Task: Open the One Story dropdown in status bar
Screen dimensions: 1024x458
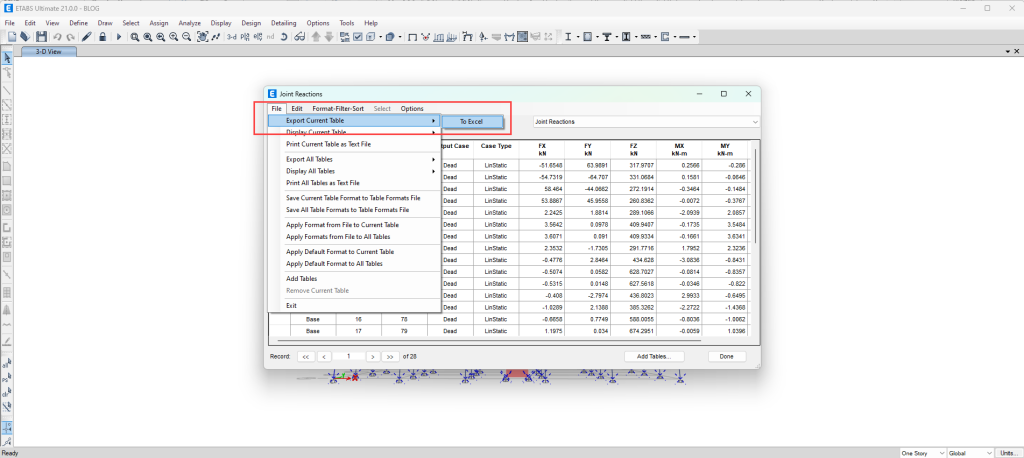Action: pos(923,453)
